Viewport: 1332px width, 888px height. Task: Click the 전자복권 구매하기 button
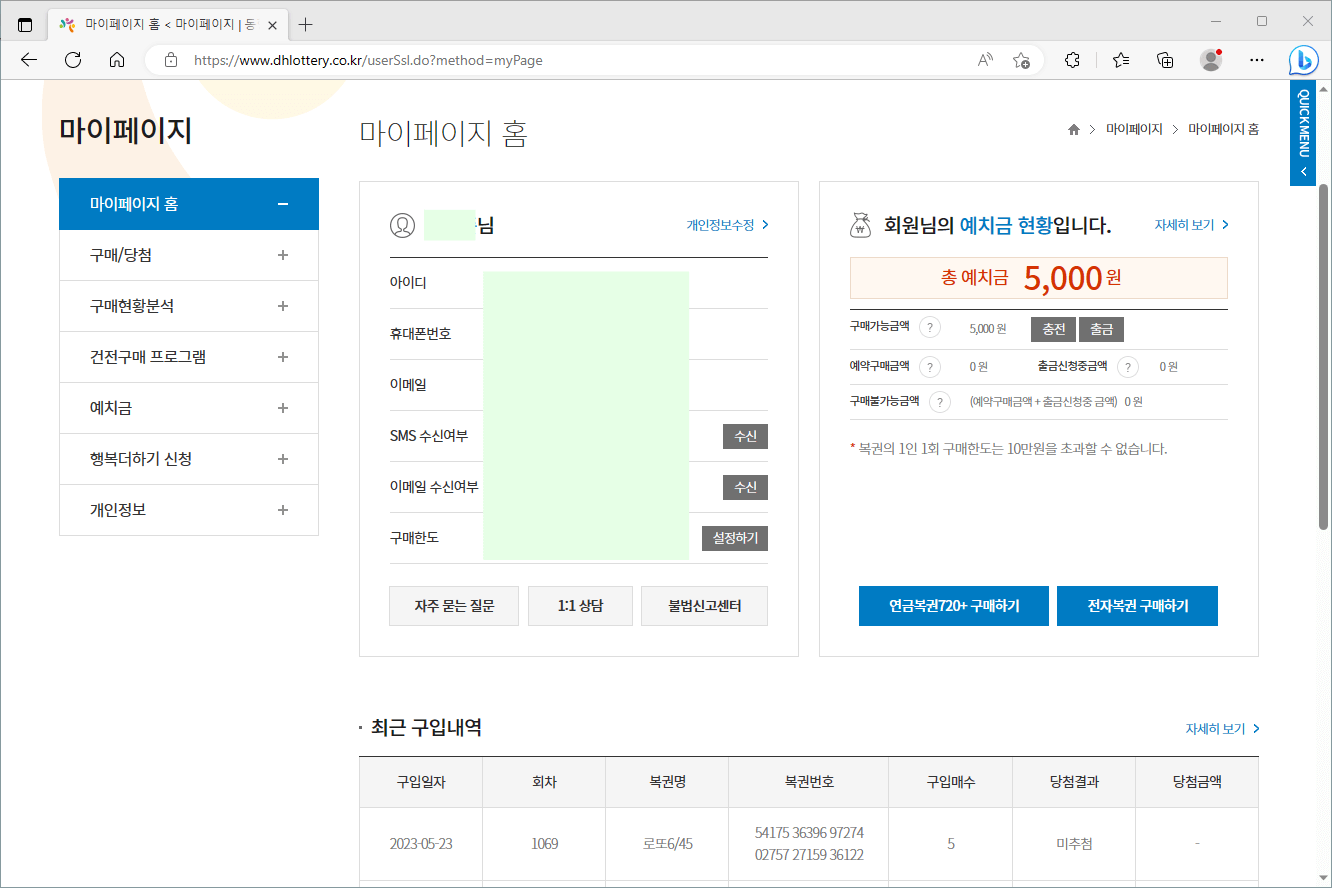[x=1137, y=605]
